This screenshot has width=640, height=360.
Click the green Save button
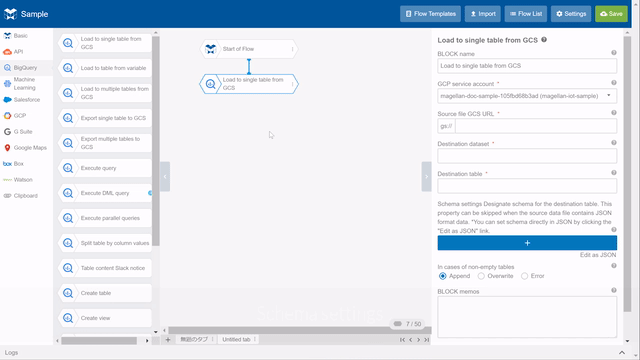(611, 14)
